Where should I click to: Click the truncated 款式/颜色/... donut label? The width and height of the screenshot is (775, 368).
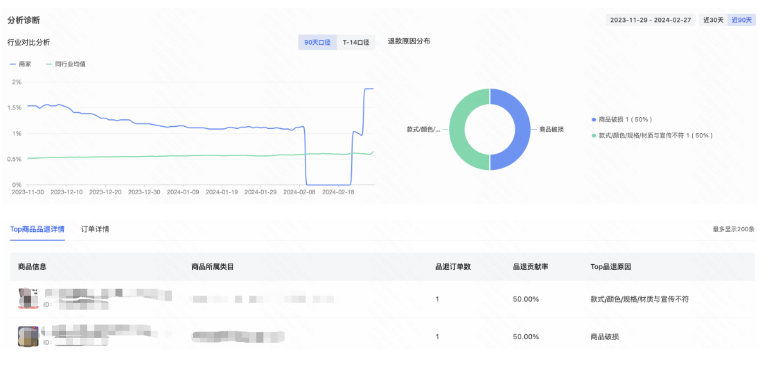(x=424, y=129)
